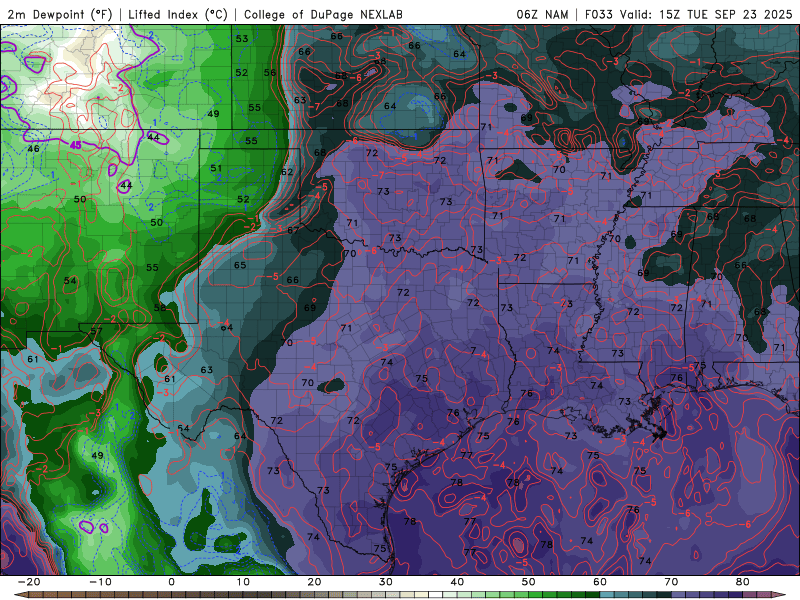This screenshot has width=800, height=600.
Task: Click the '53' dewpoint value on map
Action: point(242,38)
